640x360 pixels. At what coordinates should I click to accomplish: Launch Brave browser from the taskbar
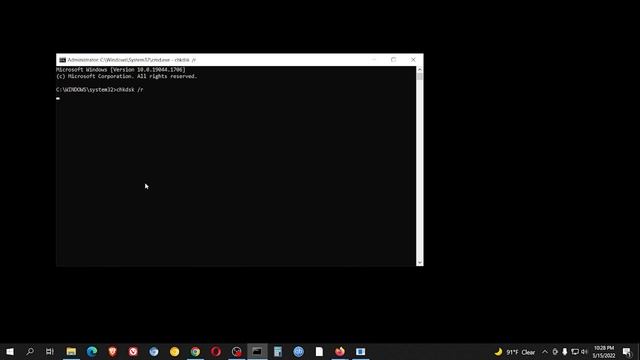click(x=112, y=351)
